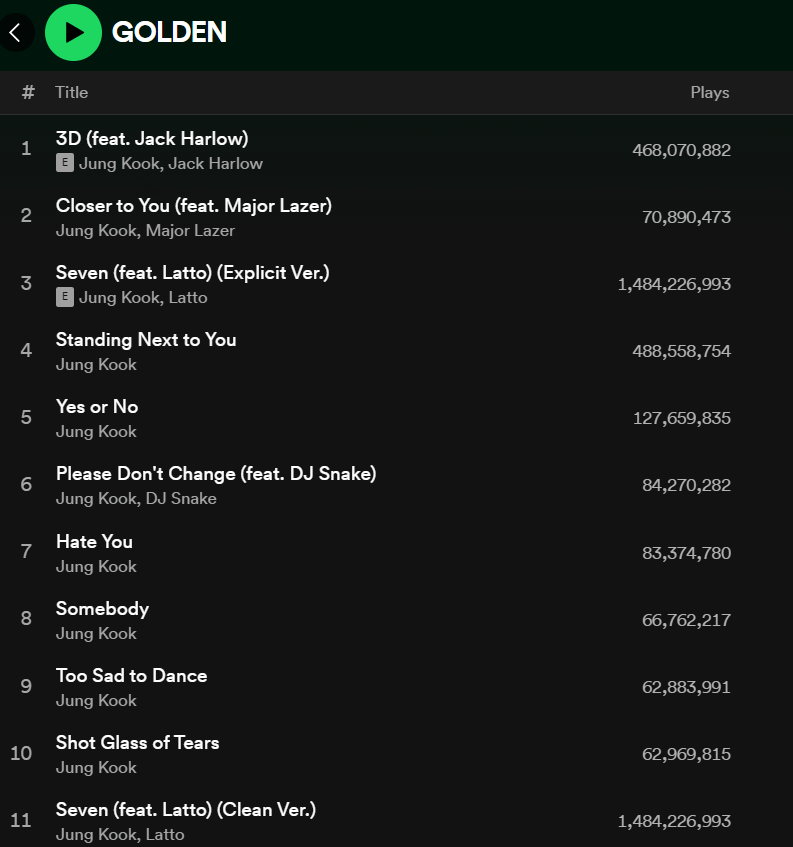Open Latto artist link under Explicit Ver.
The image size is (793, 847).
coord(188,297)
